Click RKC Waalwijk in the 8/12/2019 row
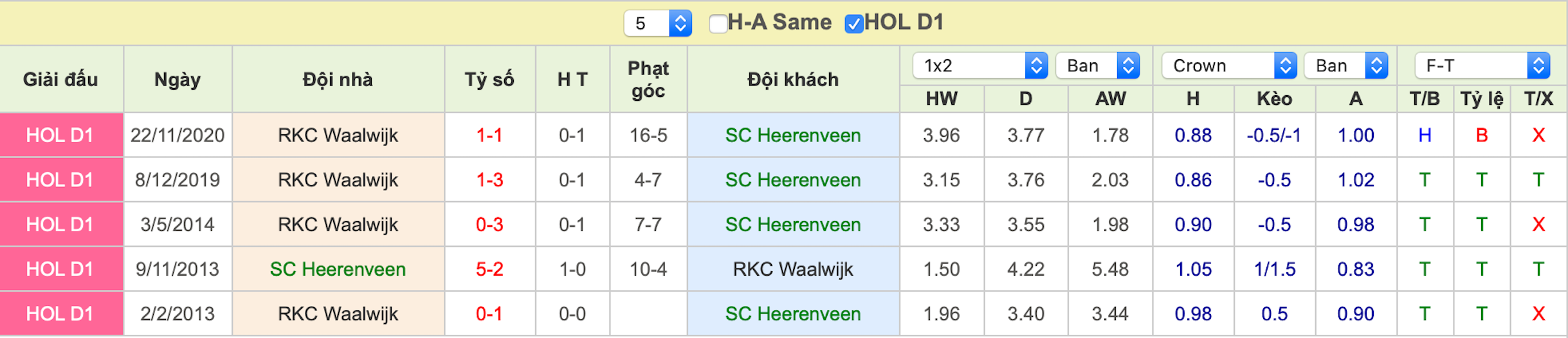 point(338,179)
